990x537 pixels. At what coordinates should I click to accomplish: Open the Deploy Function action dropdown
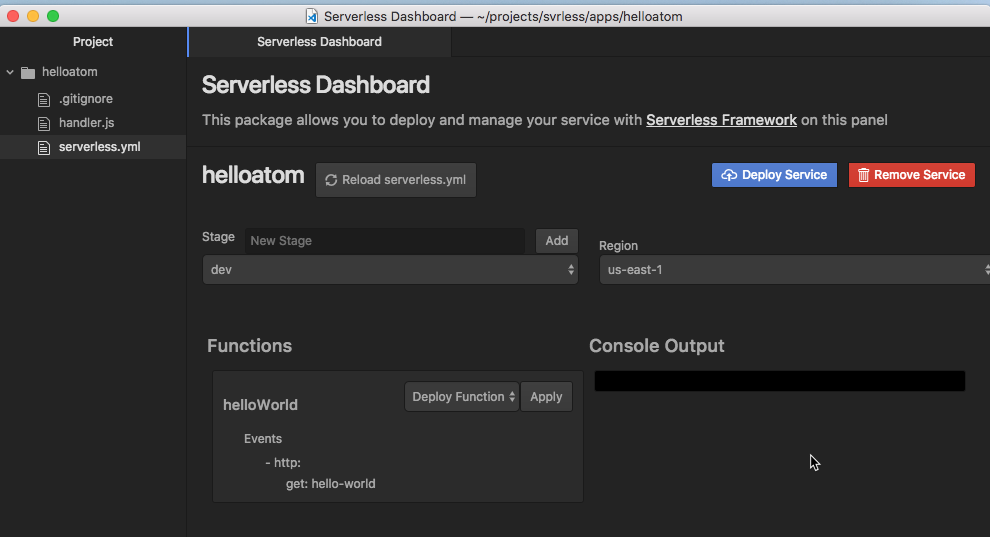tap(462, 396)
